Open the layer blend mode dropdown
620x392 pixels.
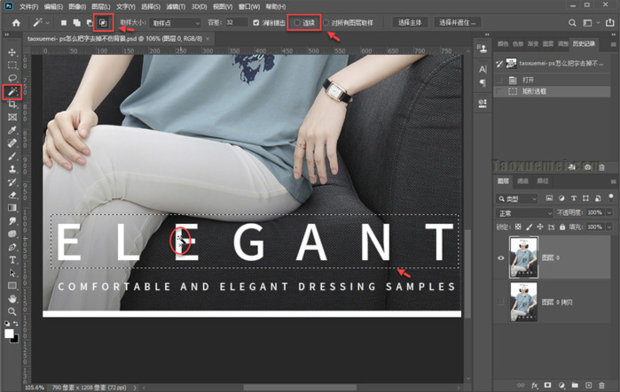pos(524,213)
